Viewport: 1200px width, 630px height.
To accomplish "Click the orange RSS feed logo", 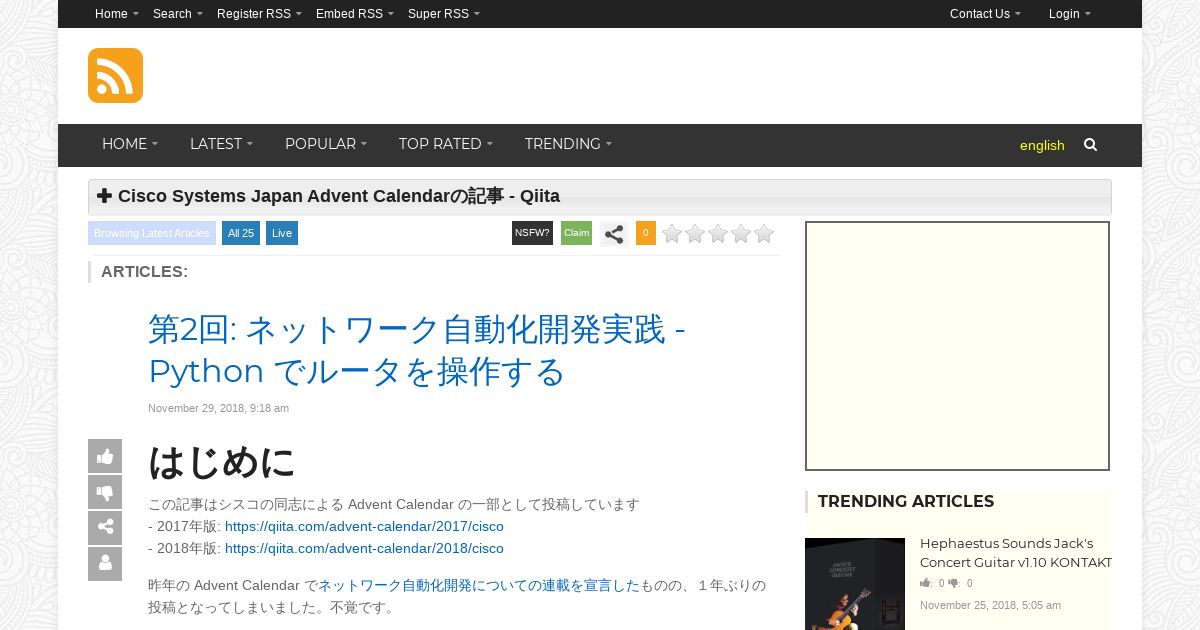I will coord(115,75).
